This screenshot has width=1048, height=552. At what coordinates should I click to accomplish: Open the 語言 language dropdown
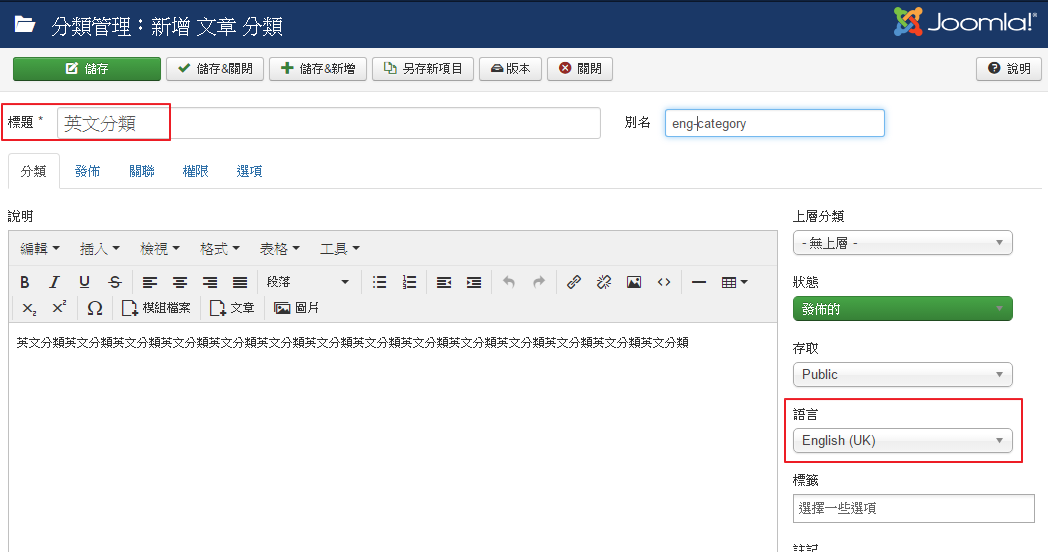(x=902, y=441)
